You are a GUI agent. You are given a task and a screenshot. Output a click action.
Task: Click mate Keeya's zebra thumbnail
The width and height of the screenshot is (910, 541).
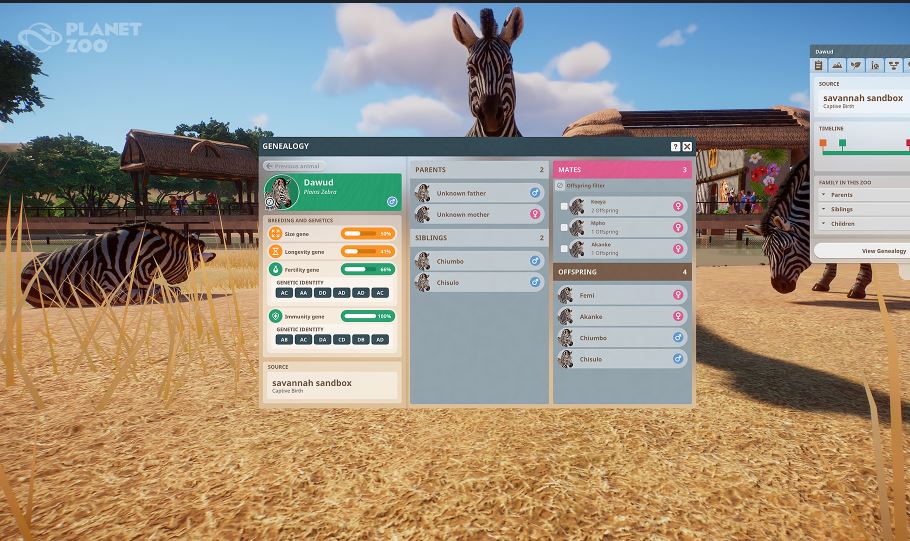click(x=577, y=206)
